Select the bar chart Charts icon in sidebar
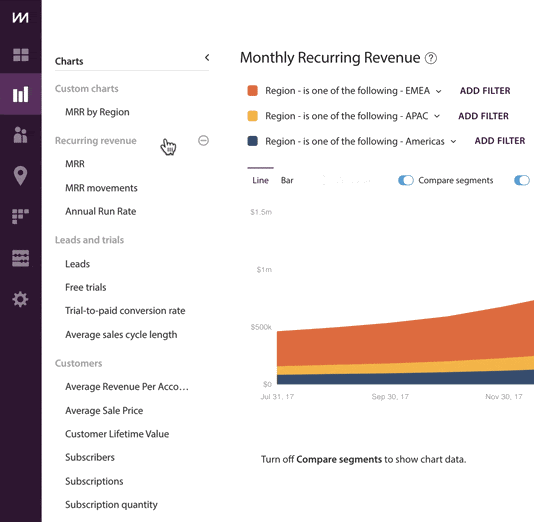534x522 pixels. [x=20, y=94]
